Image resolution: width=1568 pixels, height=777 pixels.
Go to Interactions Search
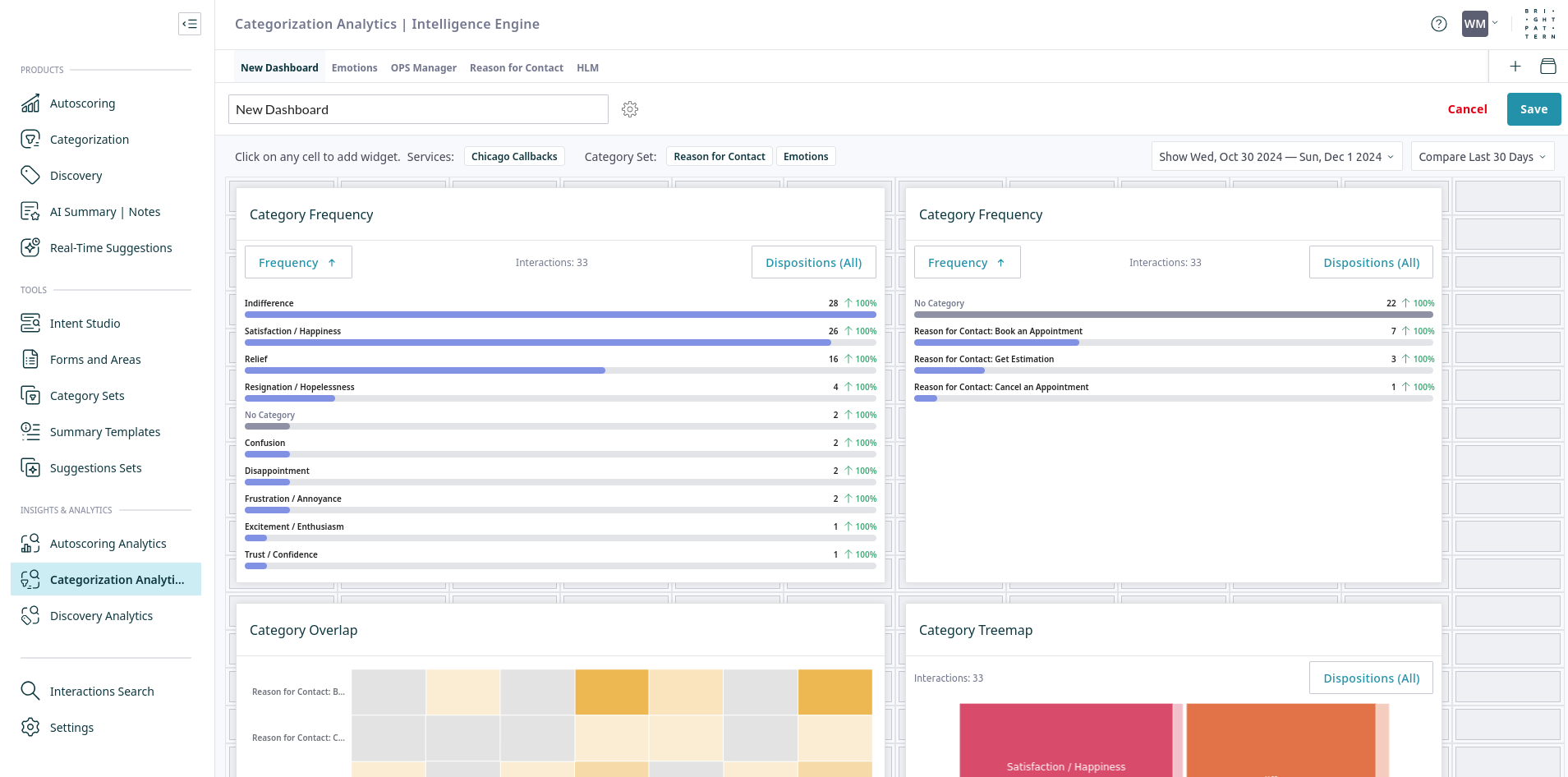101,692
